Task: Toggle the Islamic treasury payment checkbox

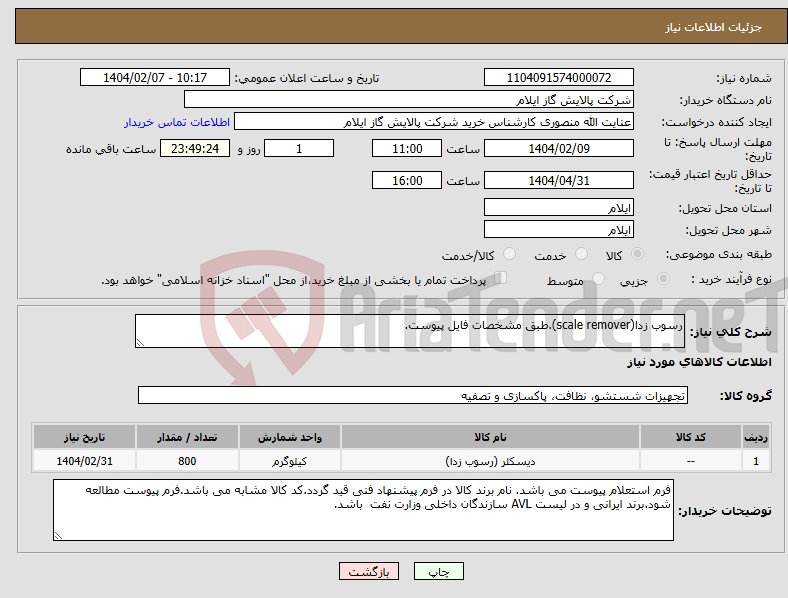Action: point(501,278)
